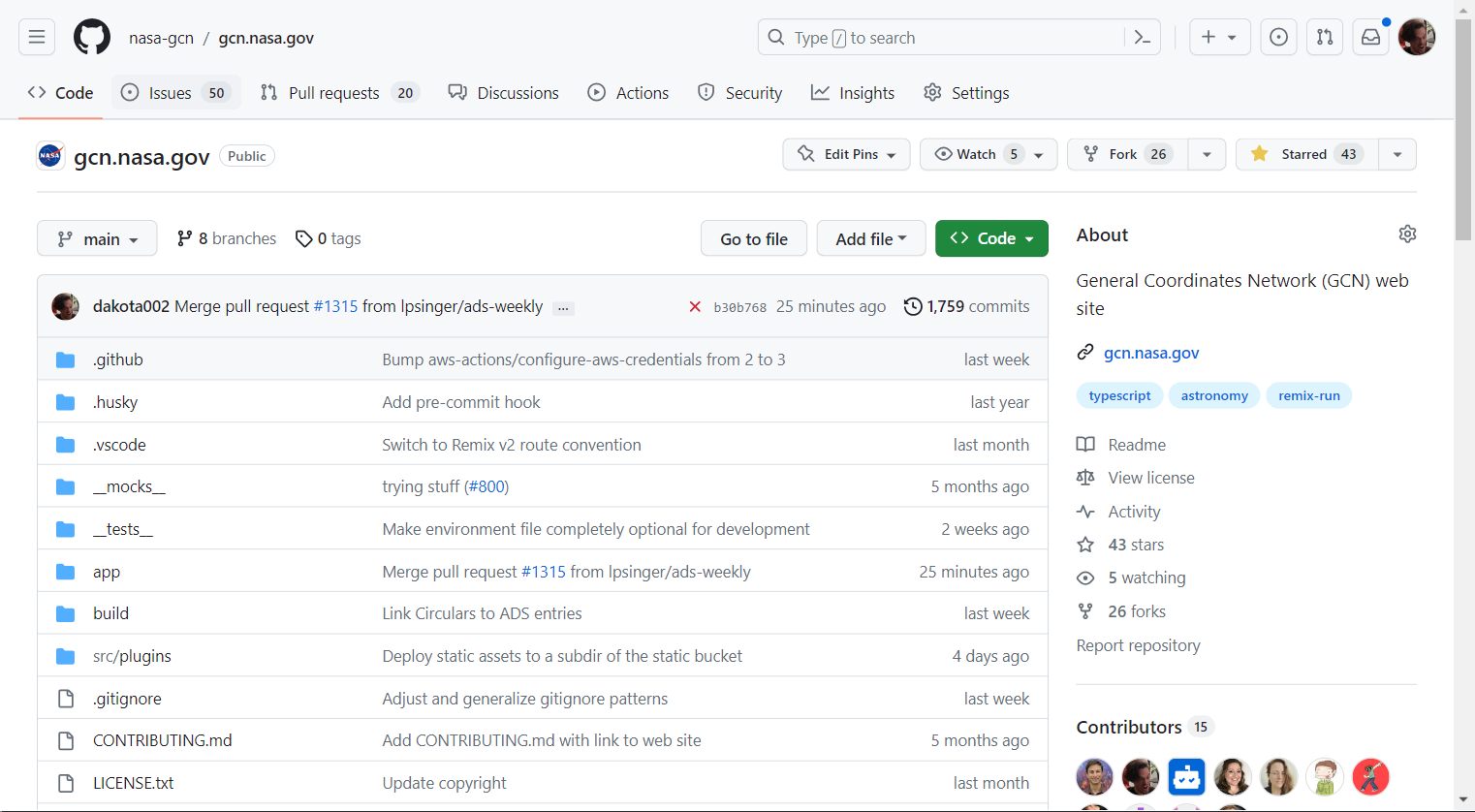Select the typescript topic tag
Screen dimensions: 1475x812
1119,395
